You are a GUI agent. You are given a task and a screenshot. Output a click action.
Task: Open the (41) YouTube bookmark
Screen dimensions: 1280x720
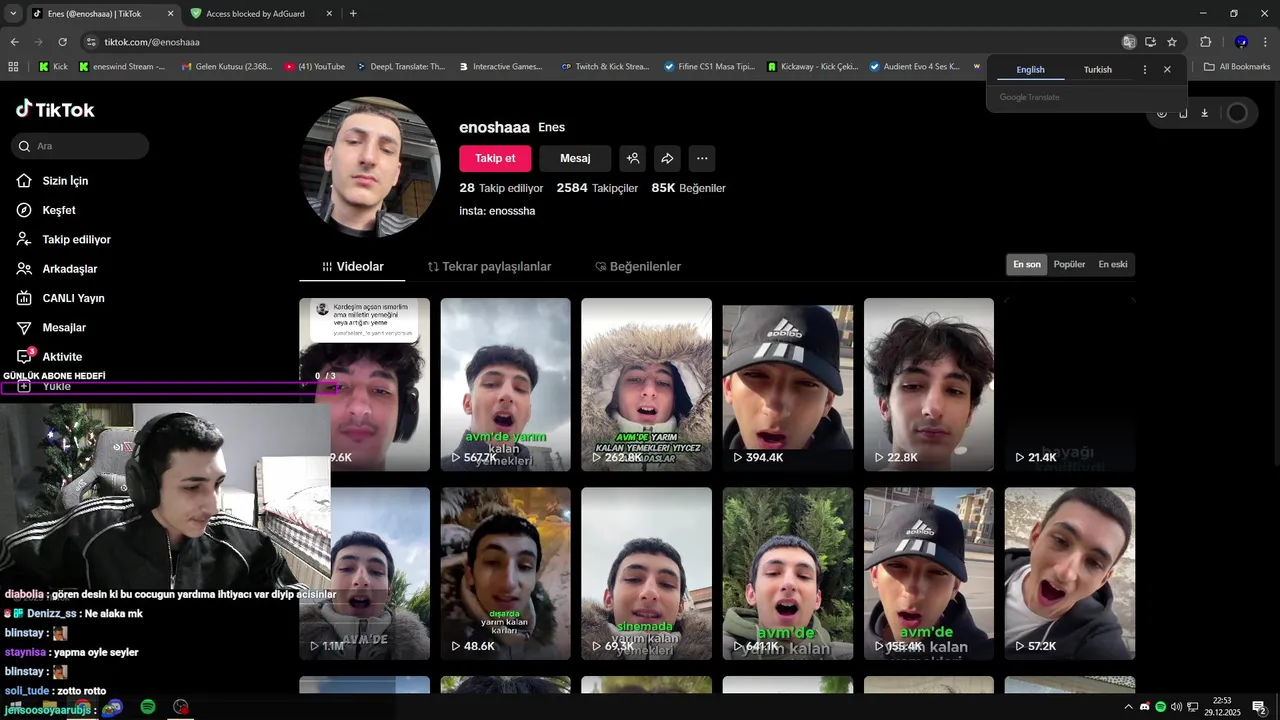[315, 67]
